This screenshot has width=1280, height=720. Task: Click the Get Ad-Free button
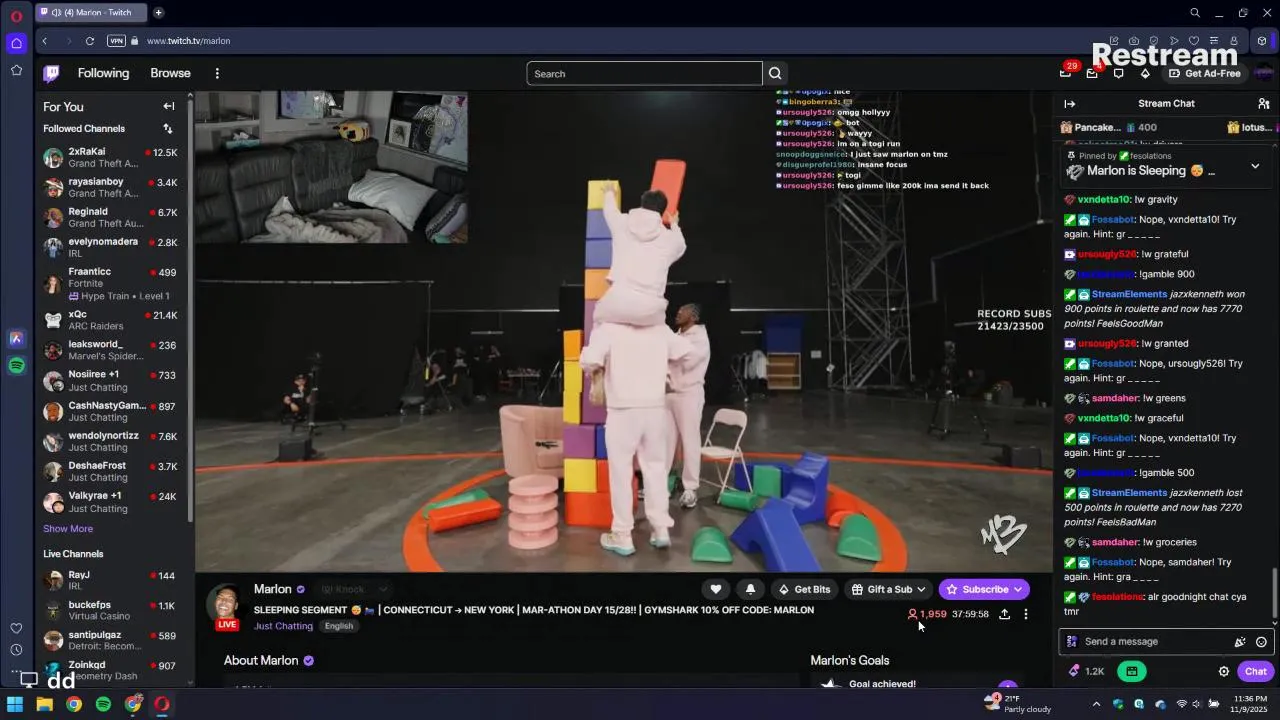[x=1204, y=73]
